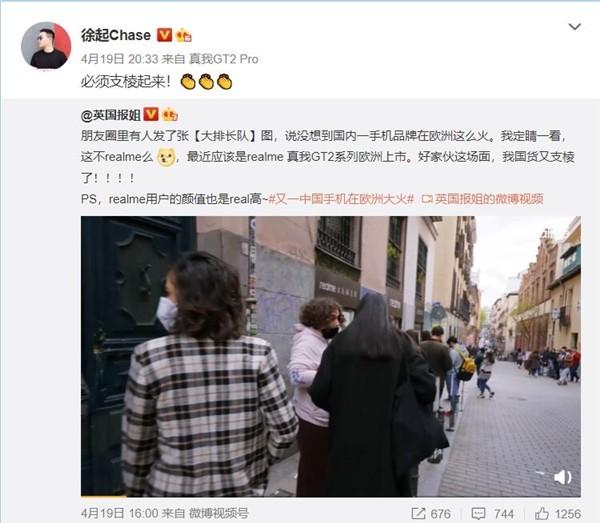This screenshot has height=523, width=600.
Task: Open comments icon showing 744
Action: (478, 513)
